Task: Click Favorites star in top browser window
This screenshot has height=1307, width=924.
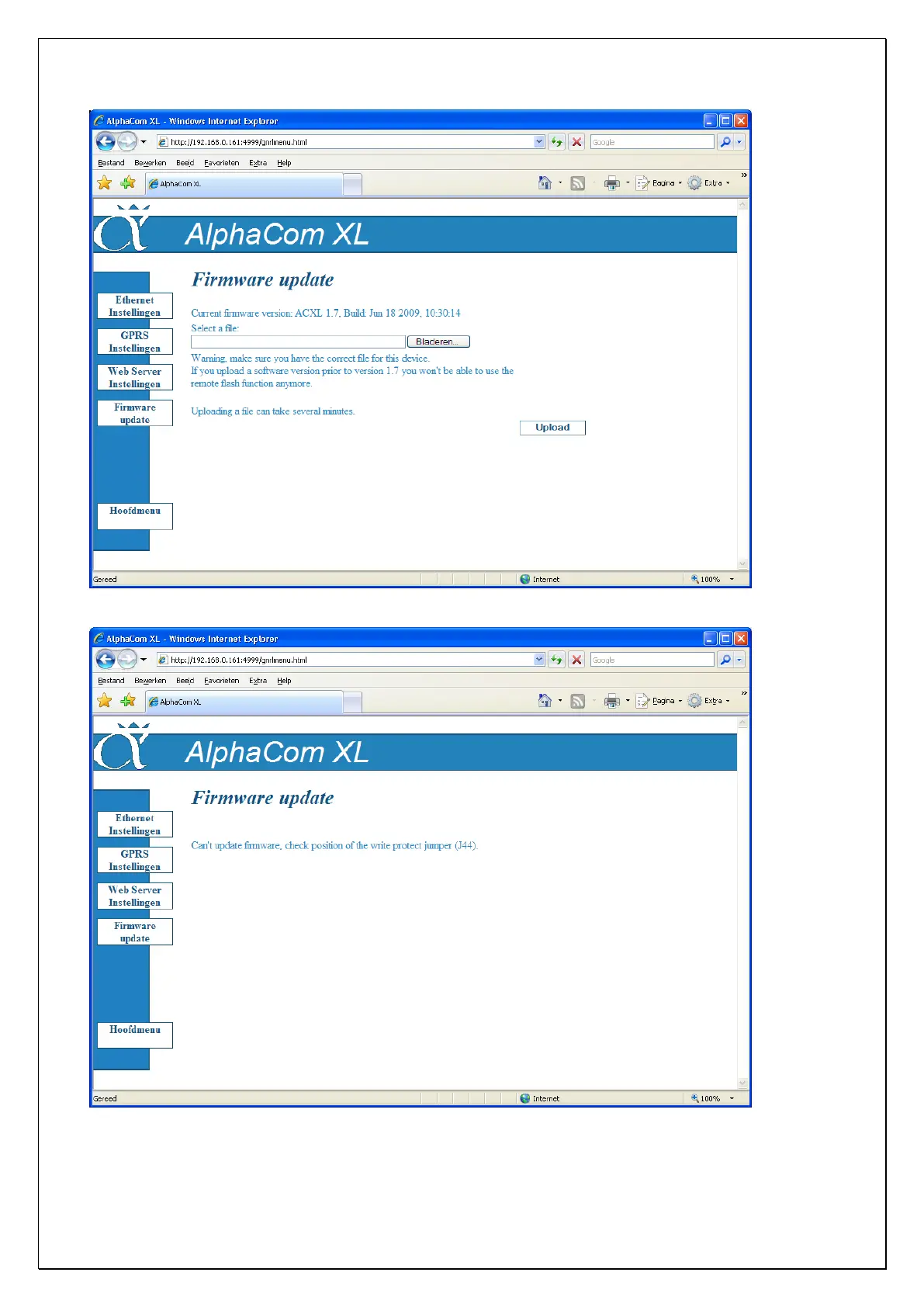Action: pyautogui.click(x=105, y=183)
